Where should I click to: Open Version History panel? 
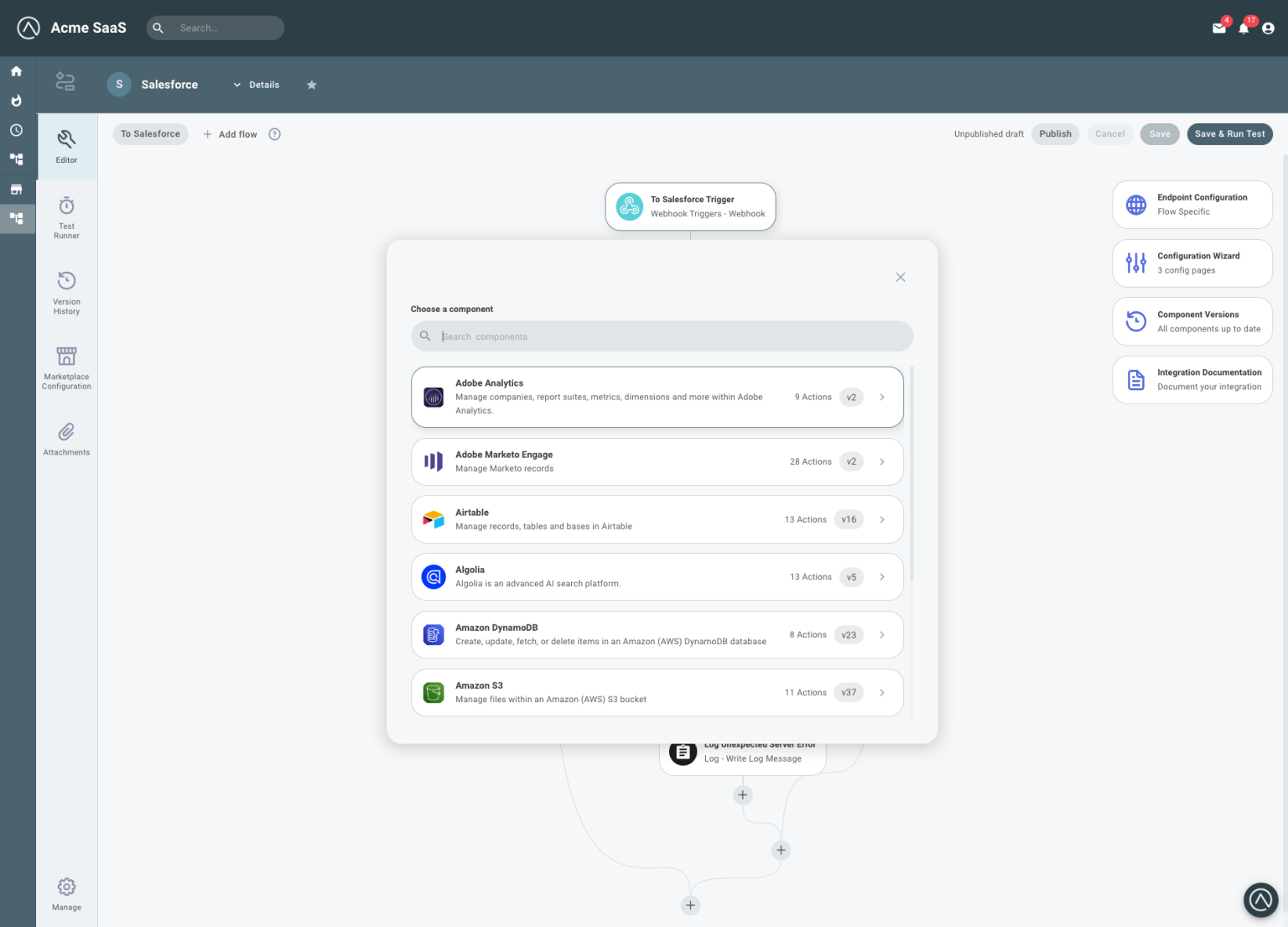pos(66,293)
